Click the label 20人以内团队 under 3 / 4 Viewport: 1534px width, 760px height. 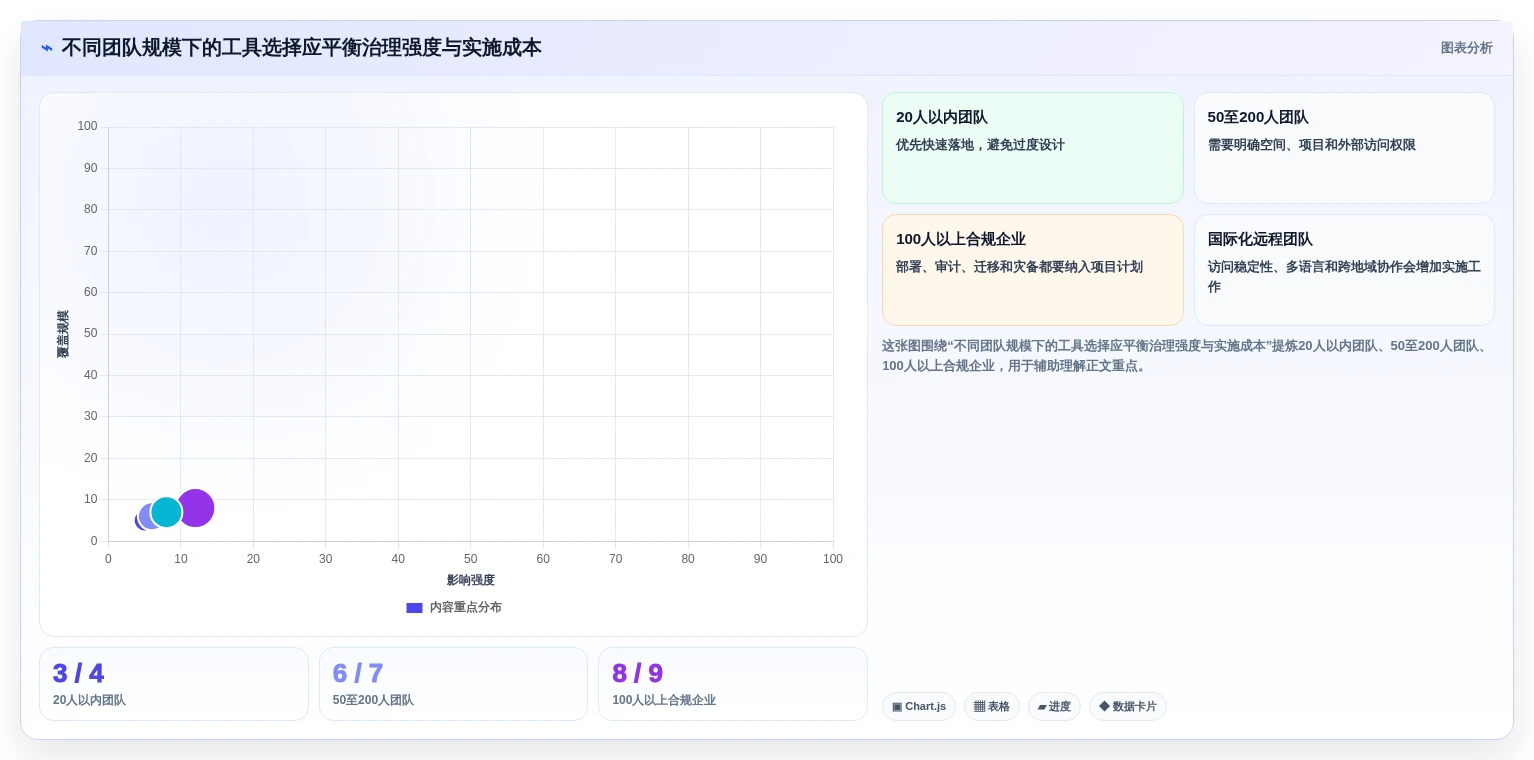(89, 701)
